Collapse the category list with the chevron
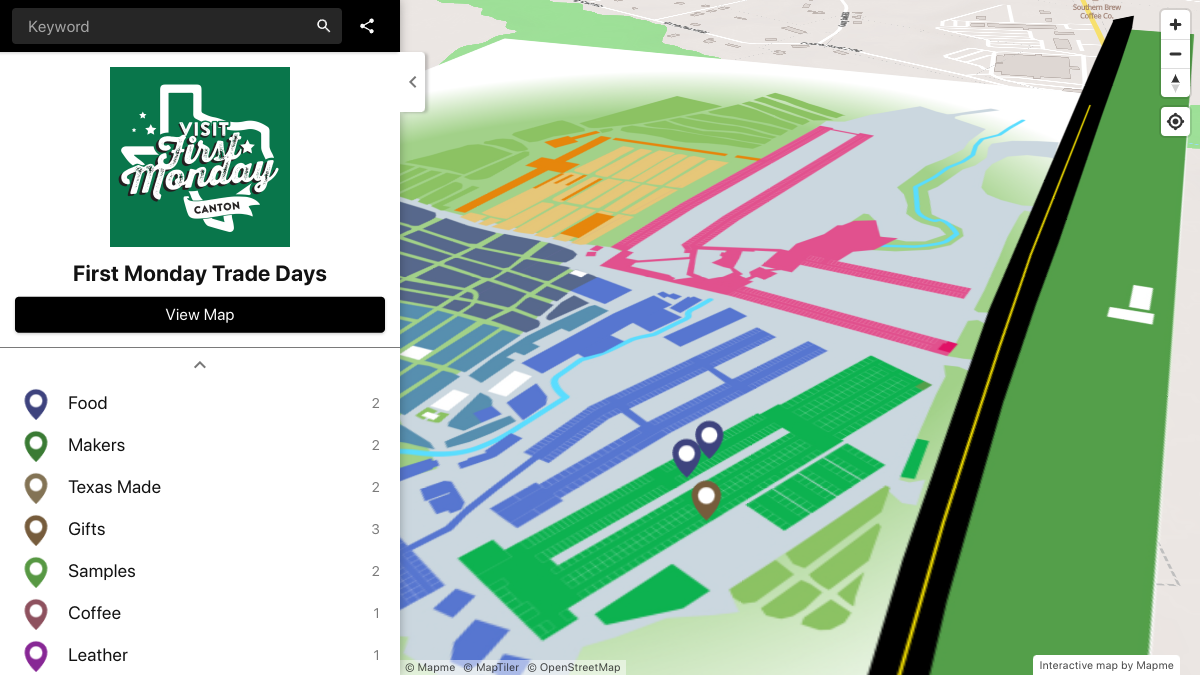Viewport: 1200px width, 675px height. tap(200, 365)
